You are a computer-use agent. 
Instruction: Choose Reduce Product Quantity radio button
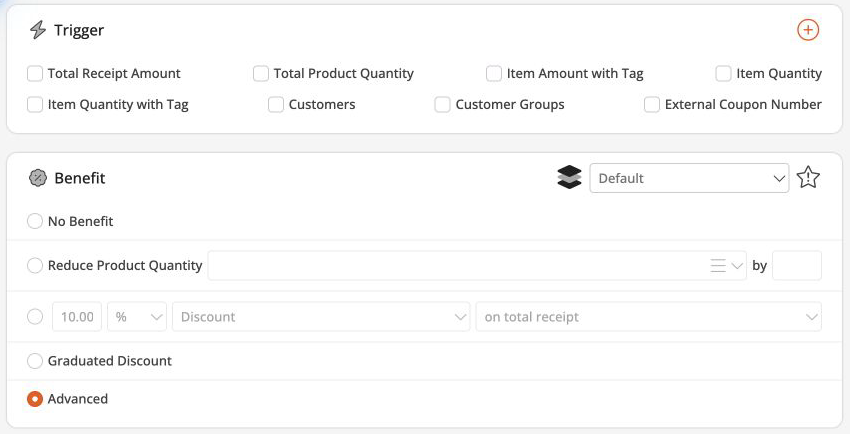coord(35,265)
